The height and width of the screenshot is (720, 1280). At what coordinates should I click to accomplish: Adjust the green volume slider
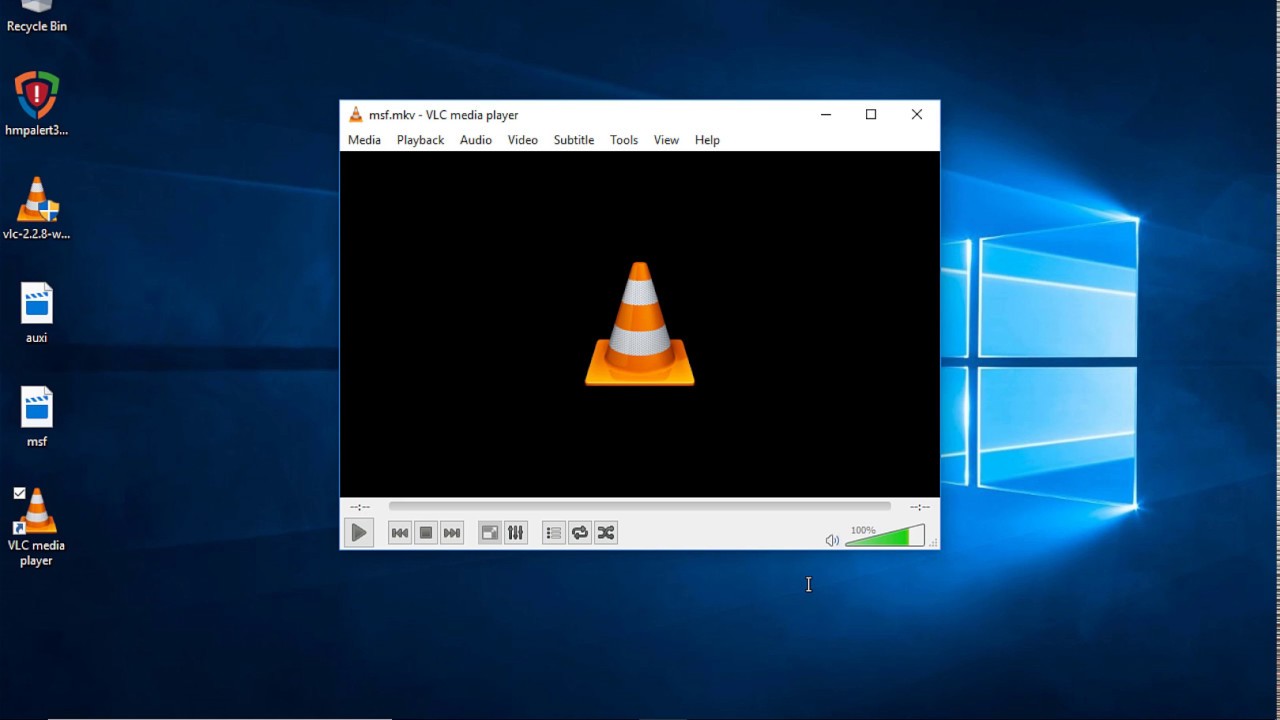885,536
